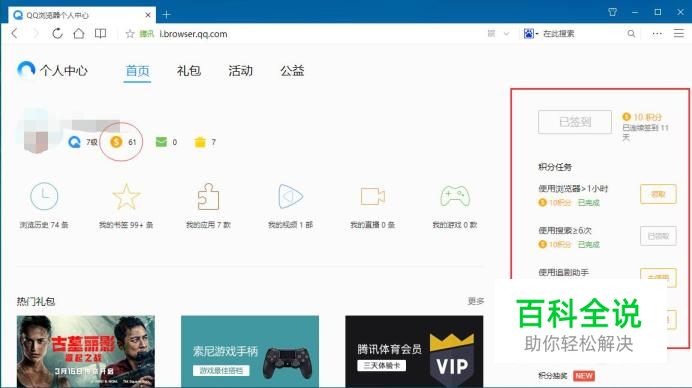
Task: Click the 已连续签到 11 天 text
Action: (x=645, y=132)
